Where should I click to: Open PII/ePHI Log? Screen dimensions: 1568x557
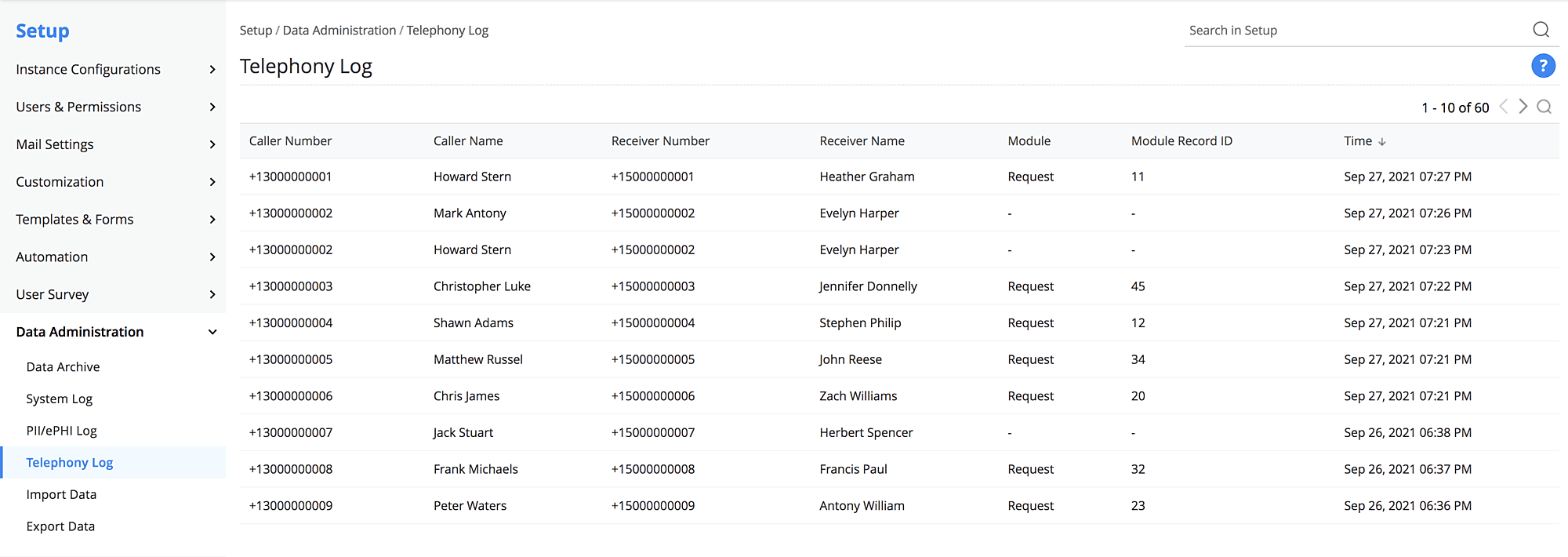pos(61,431)
